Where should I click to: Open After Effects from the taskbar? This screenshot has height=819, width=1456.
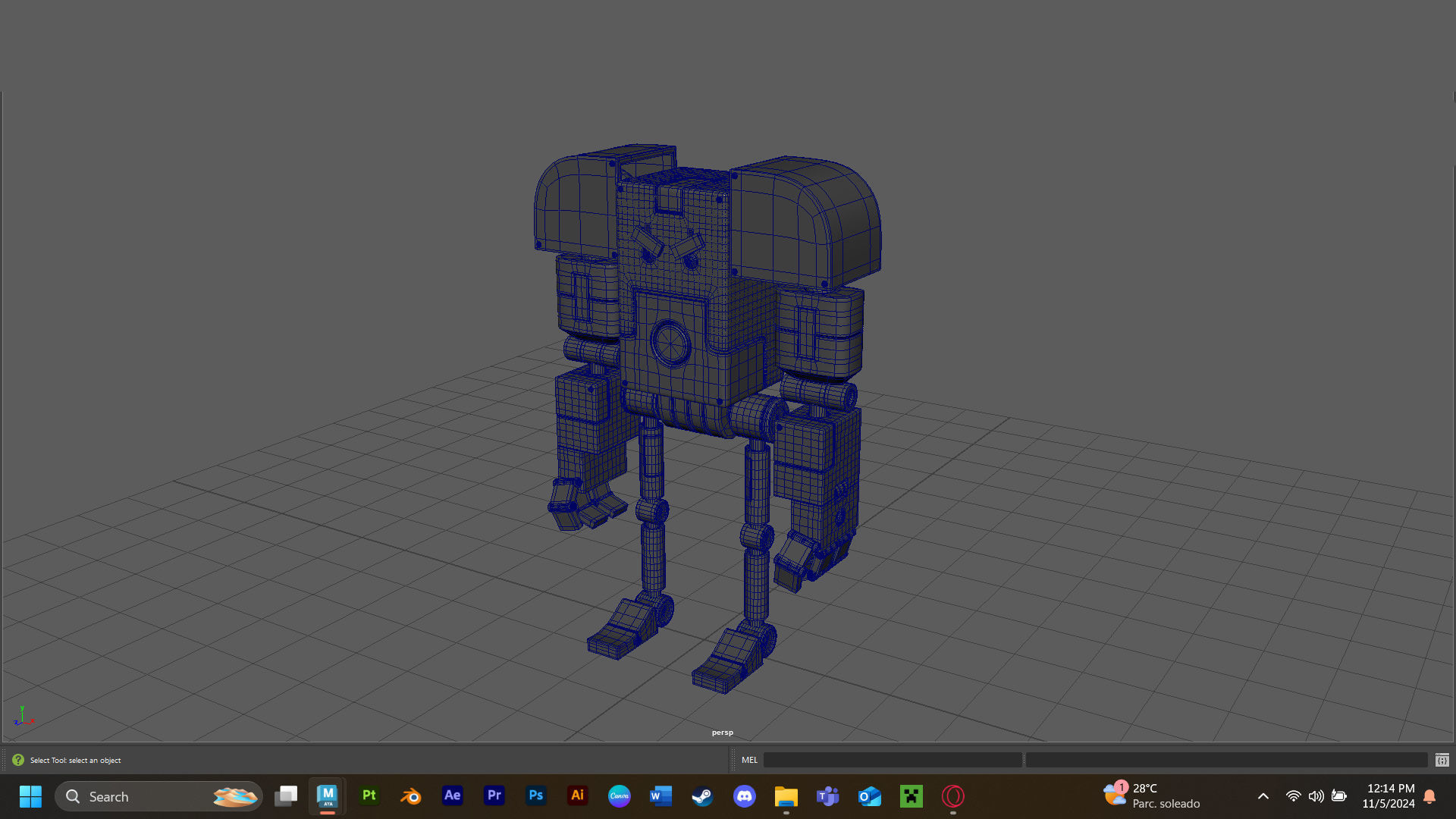click(453, 796)
